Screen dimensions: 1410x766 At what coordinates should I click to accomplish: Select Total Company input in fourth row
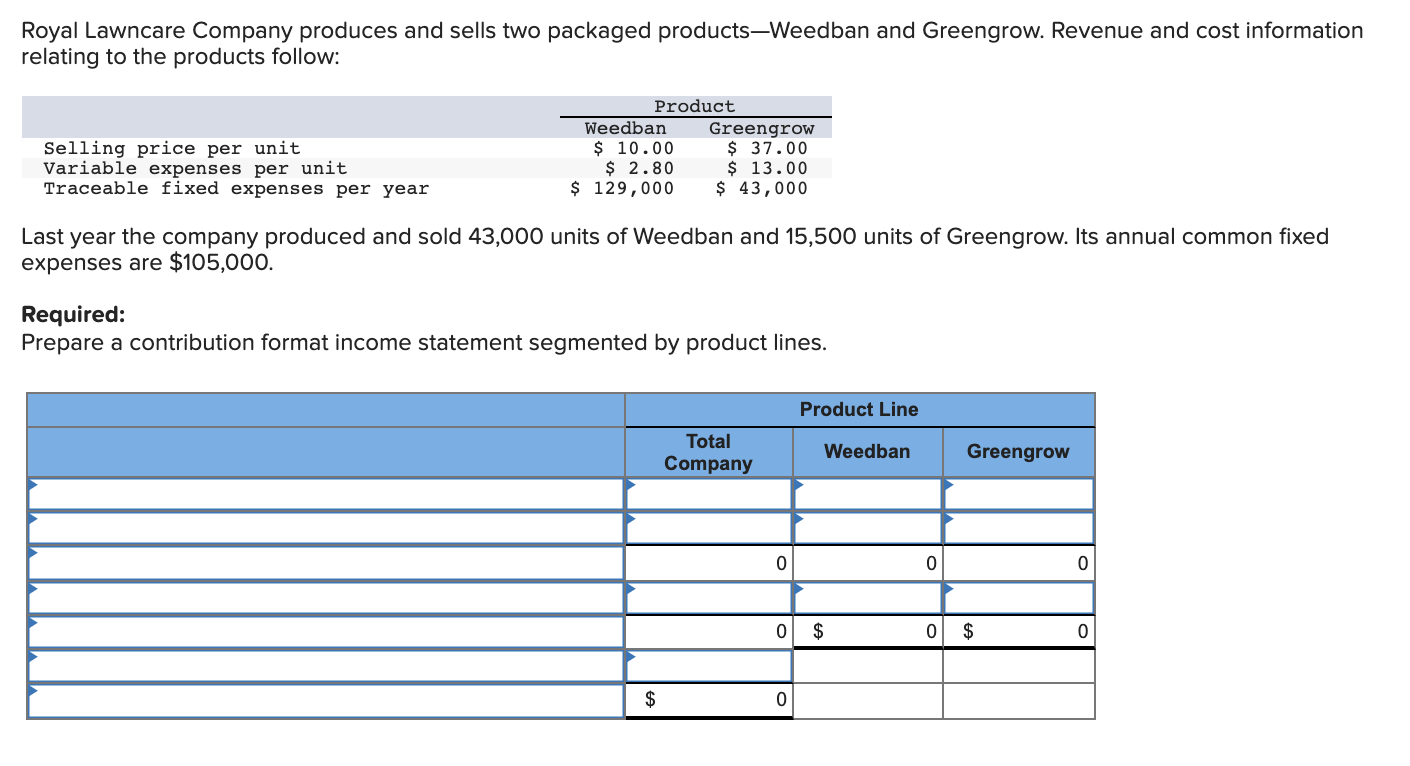[x=709, y=598]
